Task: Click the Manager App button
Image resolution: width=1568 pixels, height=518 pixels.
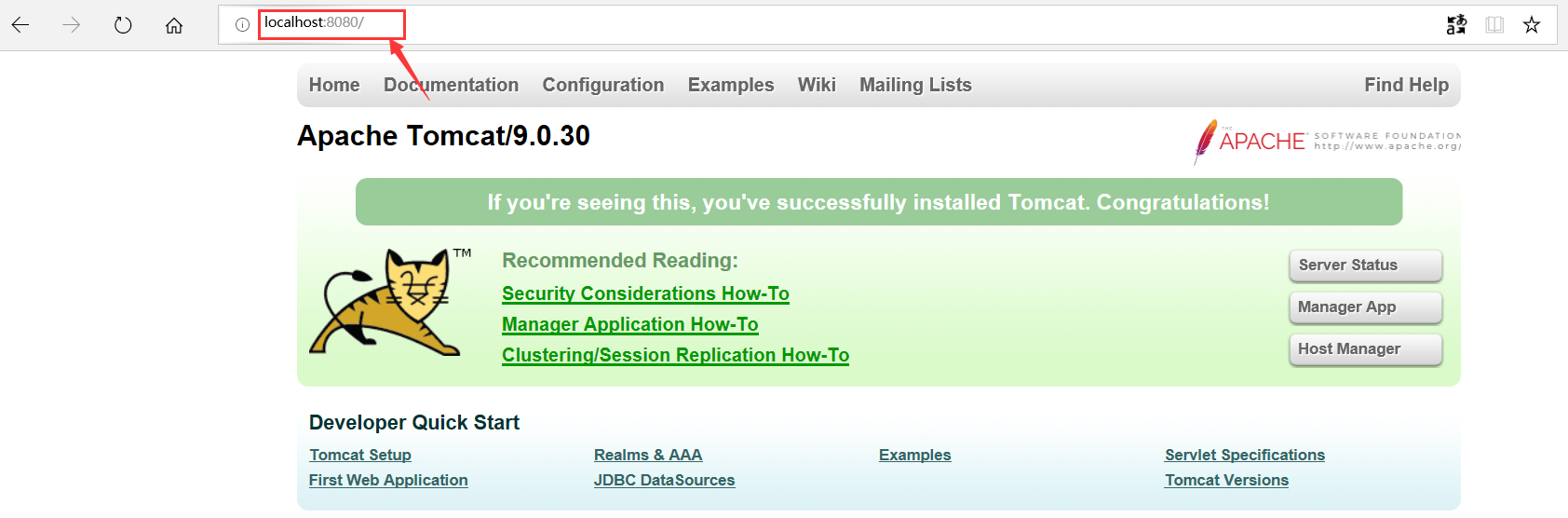Action: (1366, 307)
